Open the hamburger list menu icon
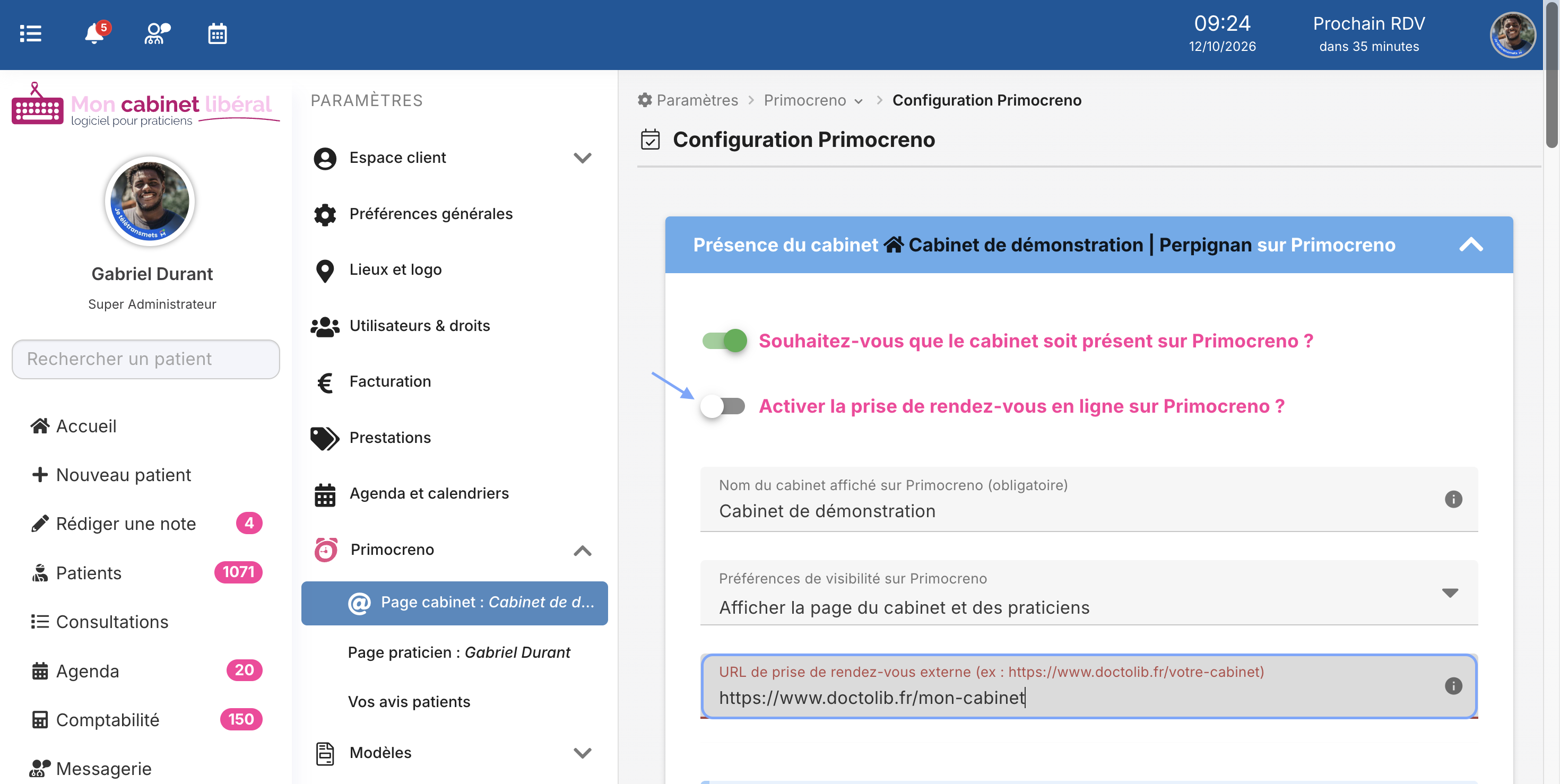The height and width of the screenshot is (784, 1560). tap(30, 33)
